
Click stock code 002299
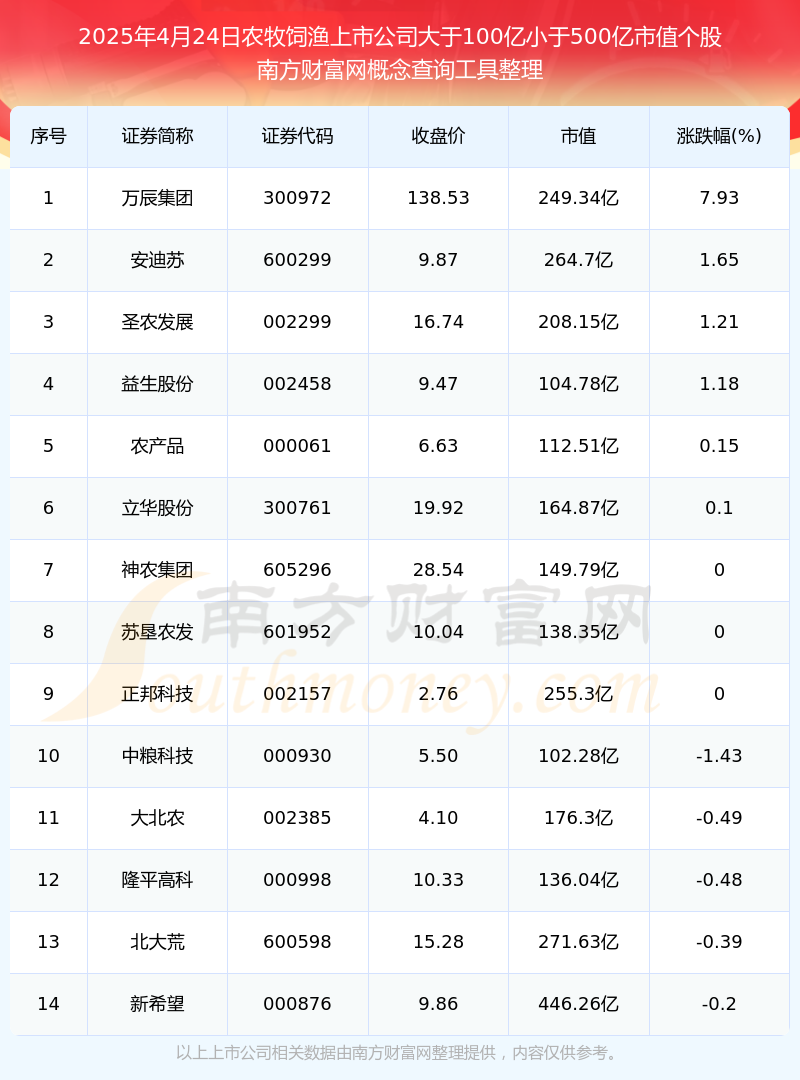pyautogui.click(x=298, y=322)
